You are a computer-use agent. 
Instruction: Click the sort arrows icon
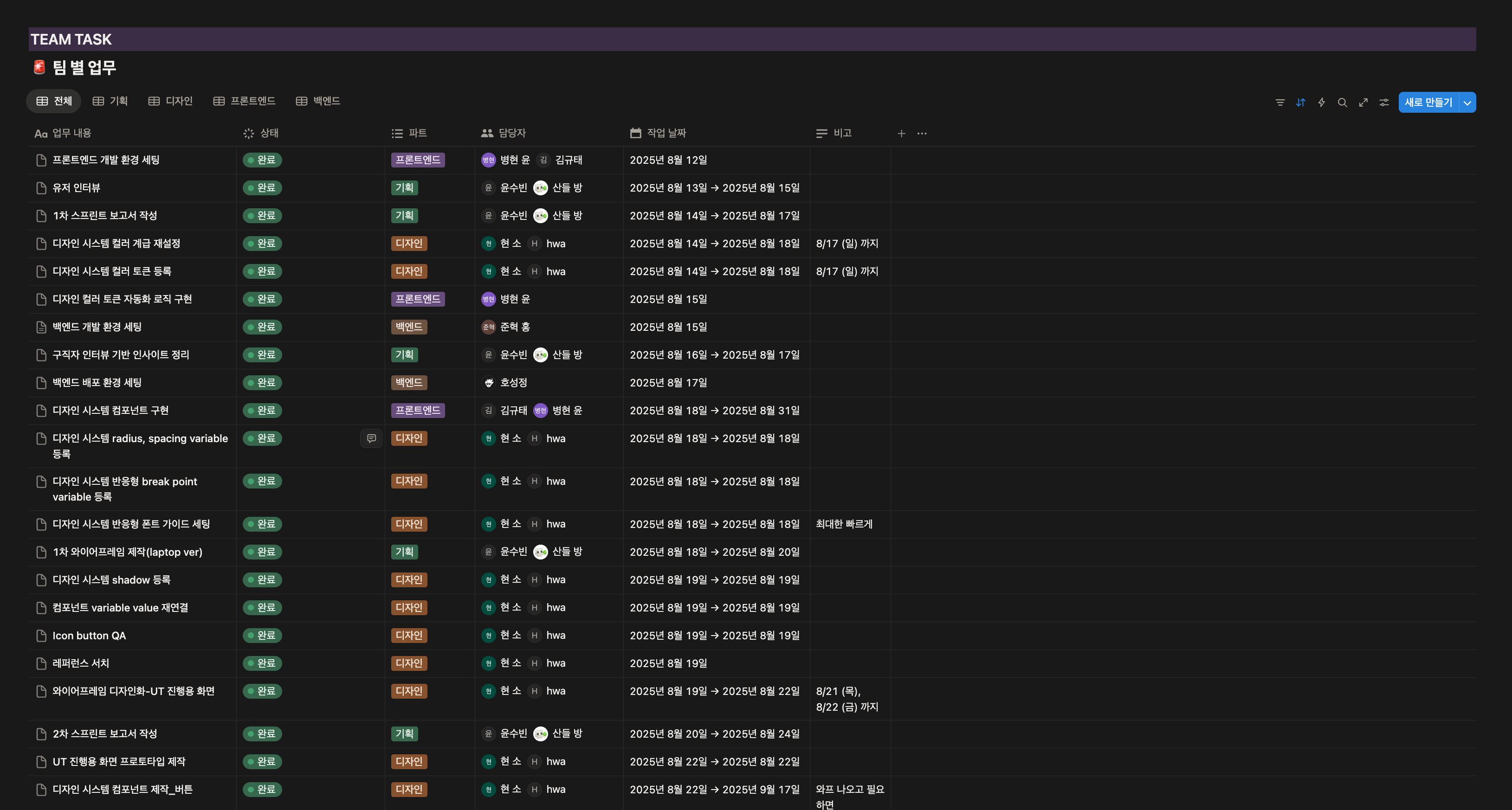[1301, 103]
